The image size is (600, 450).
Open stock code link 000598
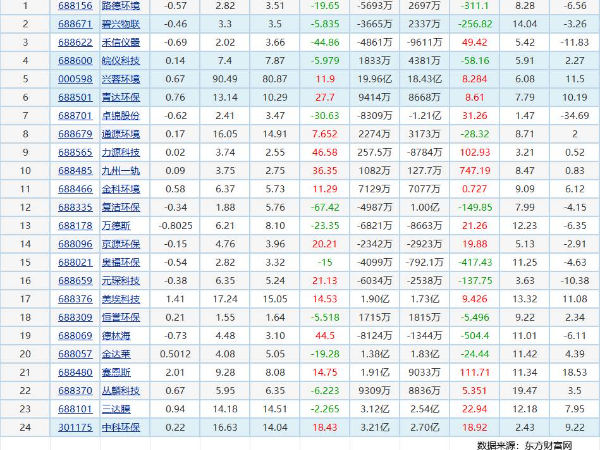[75, 79]
